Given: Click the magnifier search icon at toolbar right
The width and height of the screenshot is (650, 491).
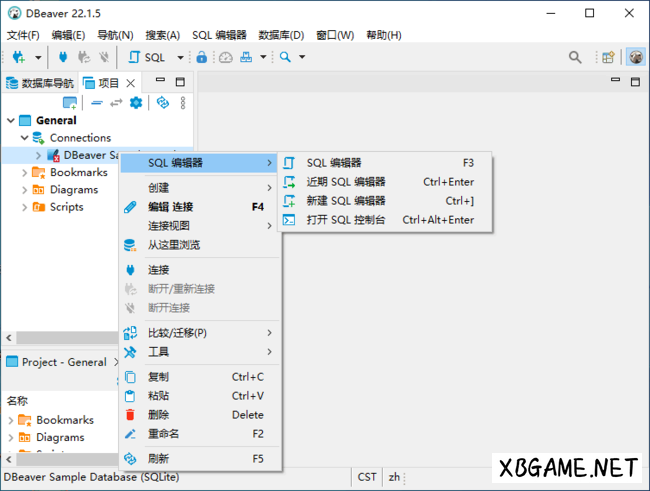Looking at the screenshot, I should 575,57.
